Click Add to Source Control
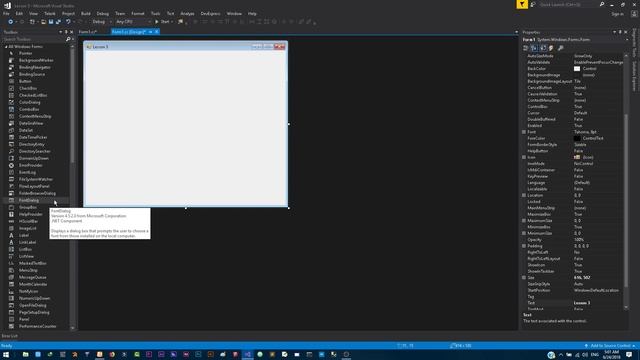 pyautogui.click(x=611, y=346)
